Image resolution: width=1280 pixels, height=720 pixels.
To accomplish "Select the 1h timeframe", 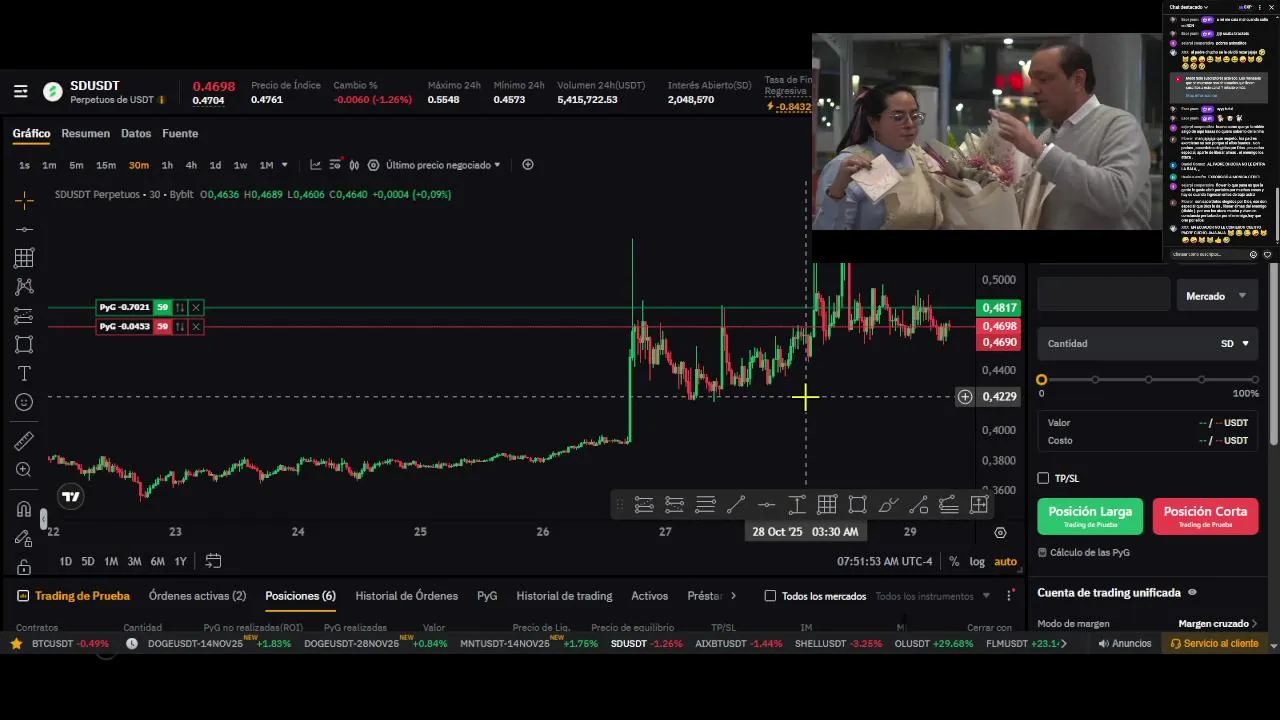I will (x=167, y=165).
